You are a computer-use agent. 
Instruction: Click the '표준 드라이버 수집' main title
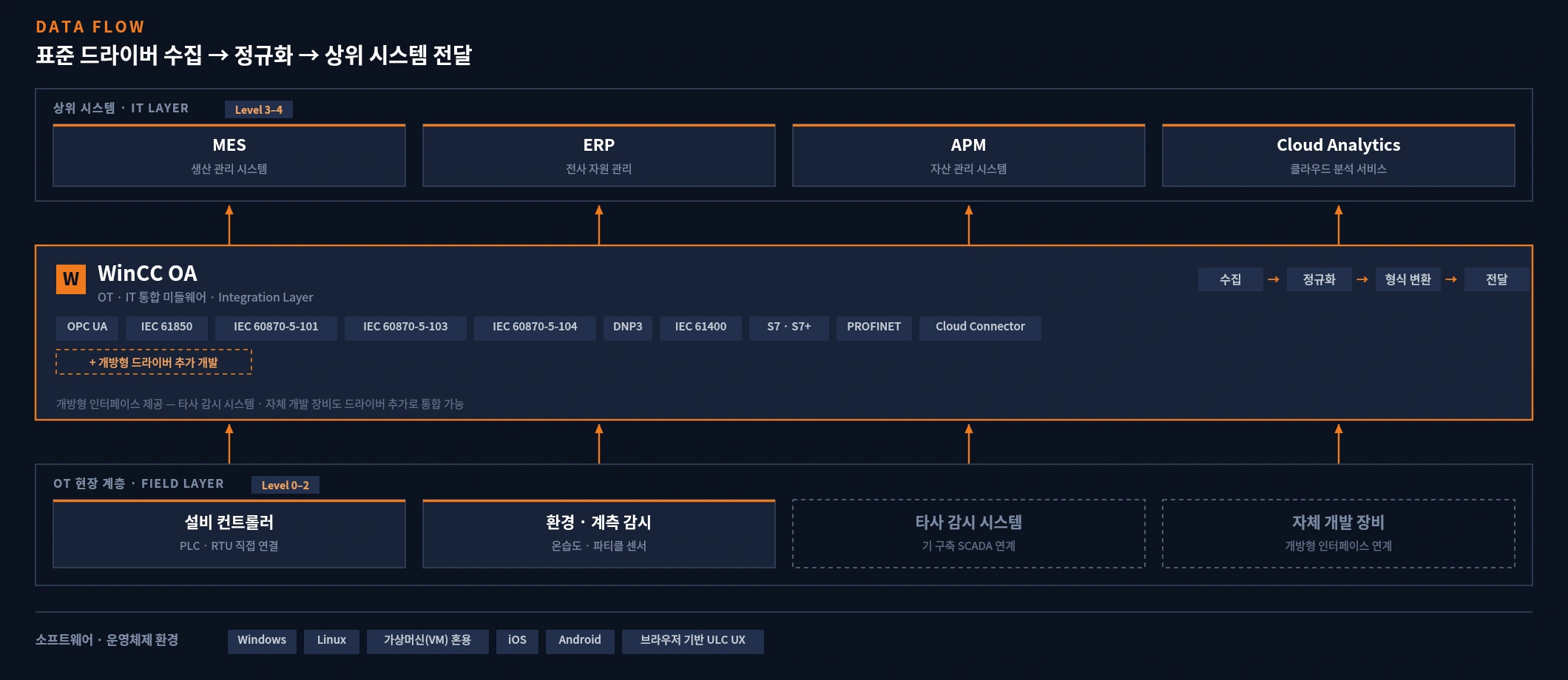click(x=119, y=55)
